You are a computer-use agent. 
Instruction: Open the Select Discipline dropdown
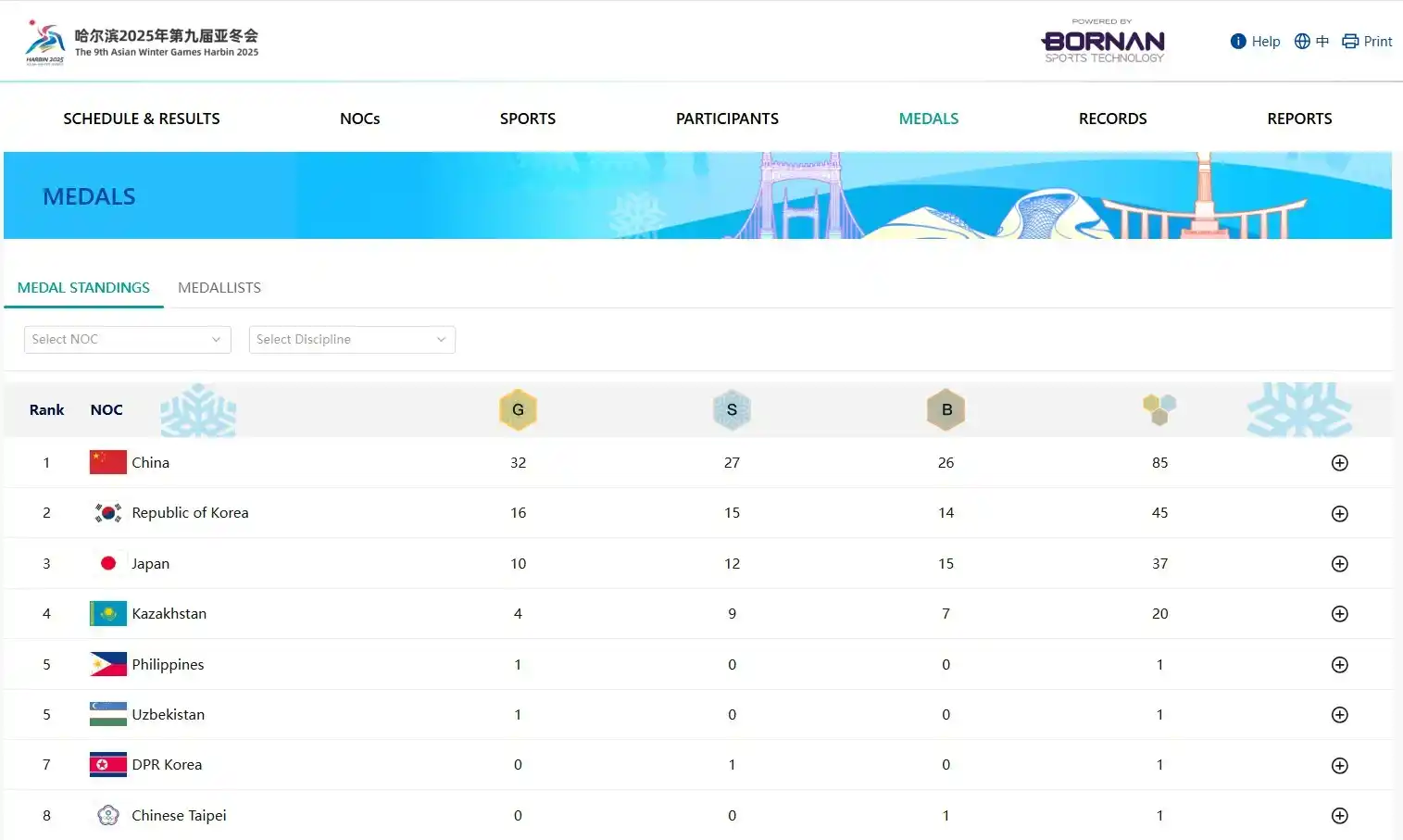(x=352, y=340)
